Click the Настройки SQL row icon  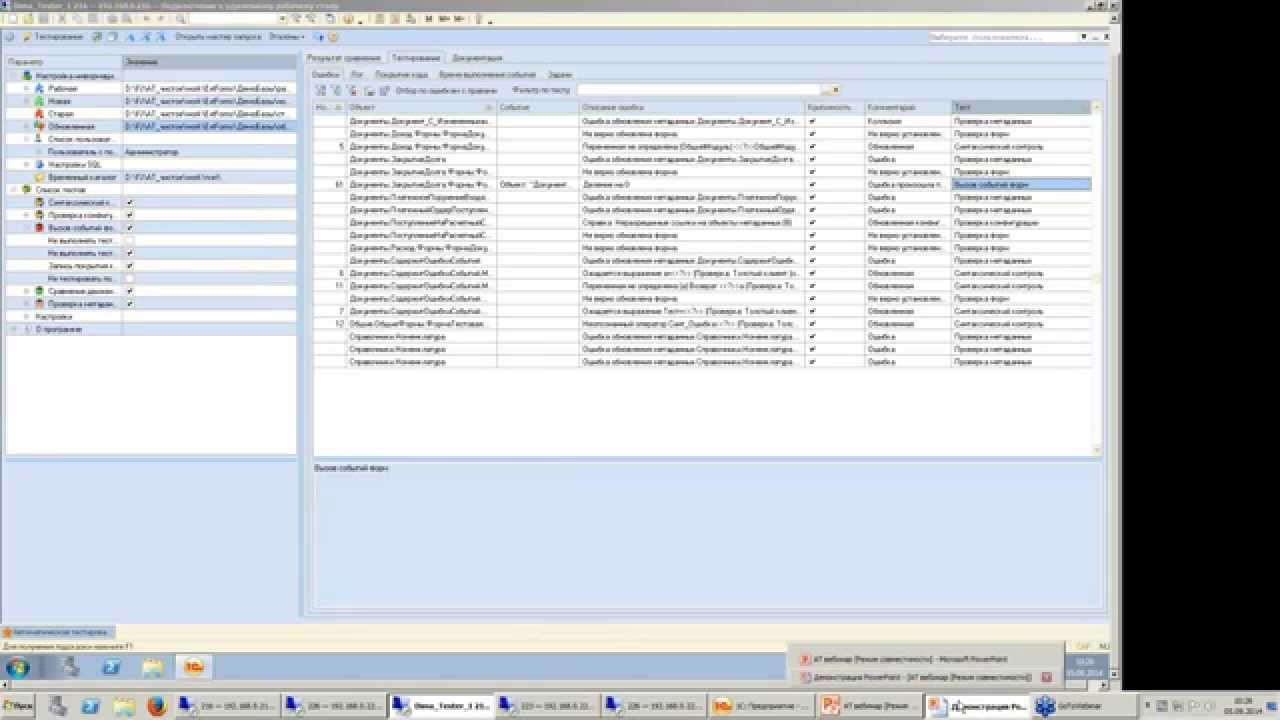(x=39, y=164)
